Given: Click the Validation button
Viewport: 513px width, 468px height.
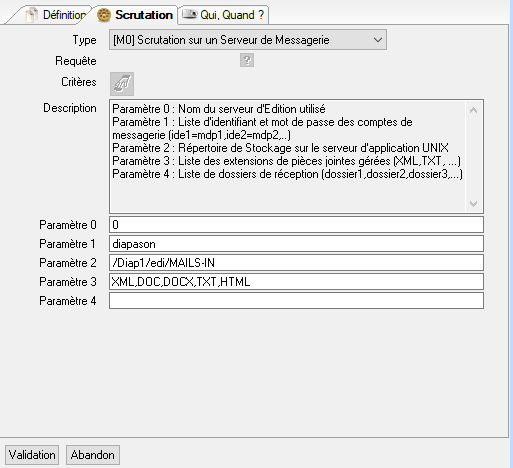Looking at the screenshot, I should (32, 455).
